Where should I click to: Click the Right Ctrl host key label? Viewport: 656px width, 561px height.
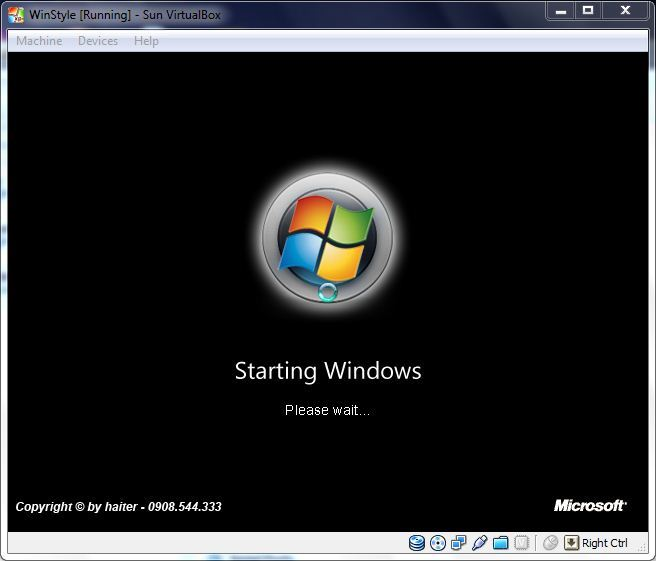[605, 543]
